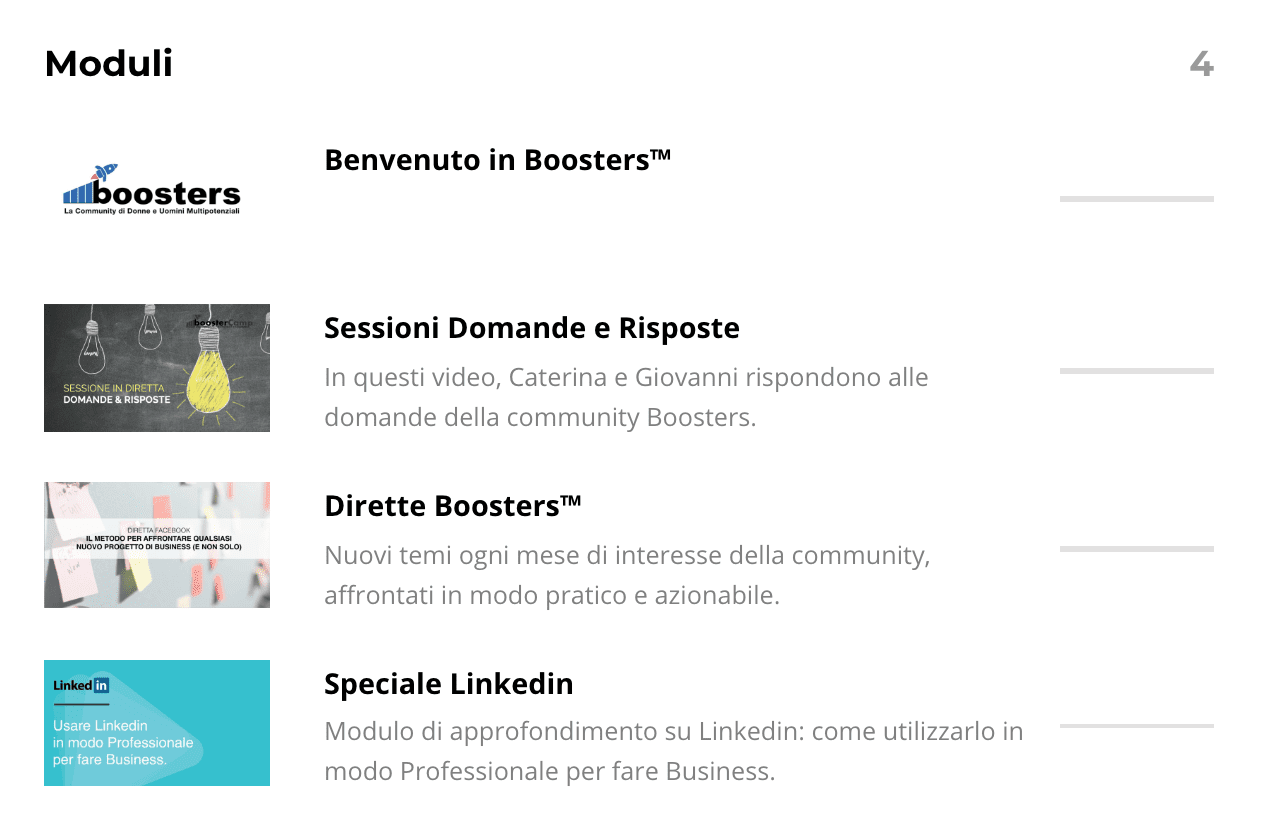The height and width of the screenshot is (822, 1262).
Task: Open the Speciale Linkedin module title
Action: click(448, 684)
